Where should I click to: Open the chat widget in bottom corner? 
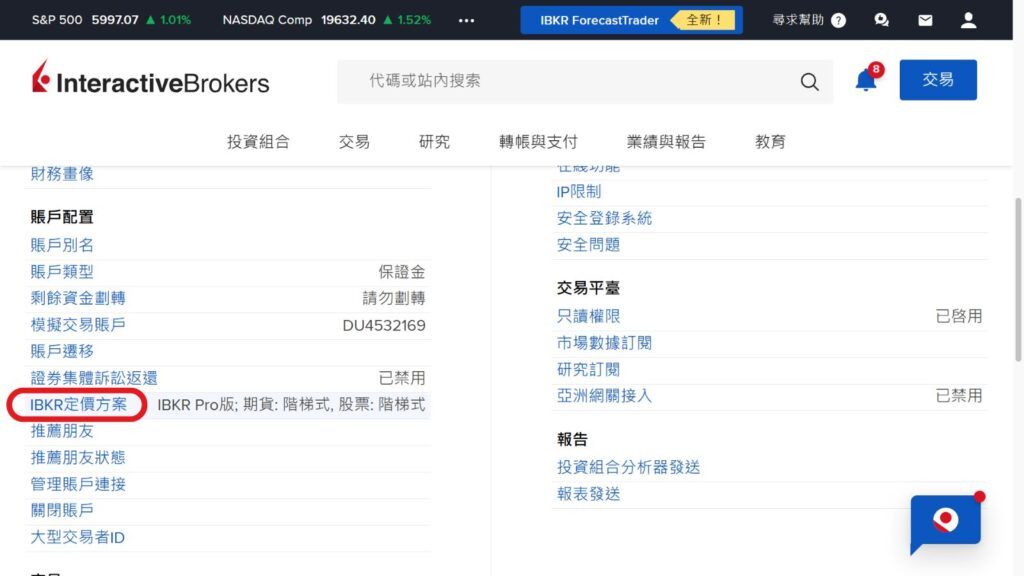click(x=945, y=522)
